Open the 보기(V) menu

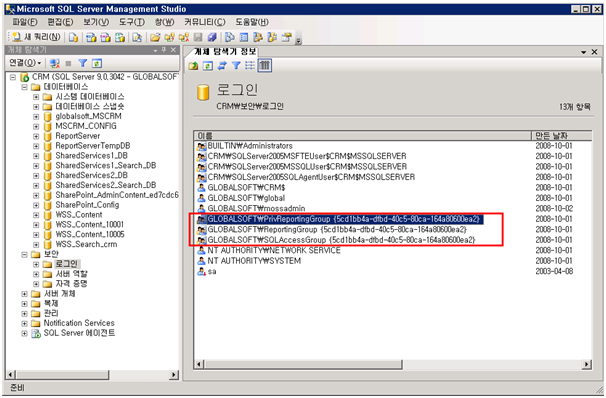coord(96,22)
